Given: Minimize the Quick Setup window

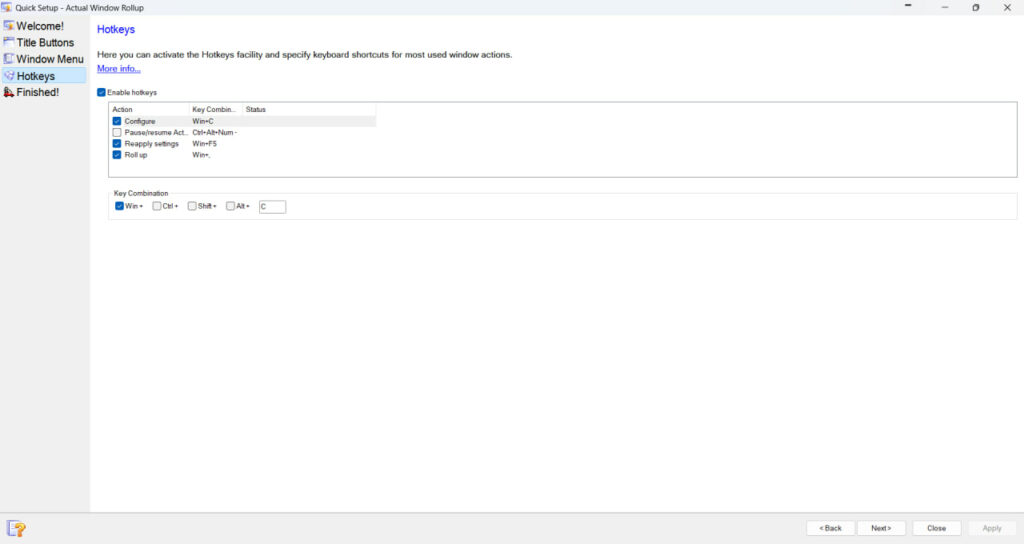Looking at the screenshot, I should pyautogui.click(x=944, y=7).
